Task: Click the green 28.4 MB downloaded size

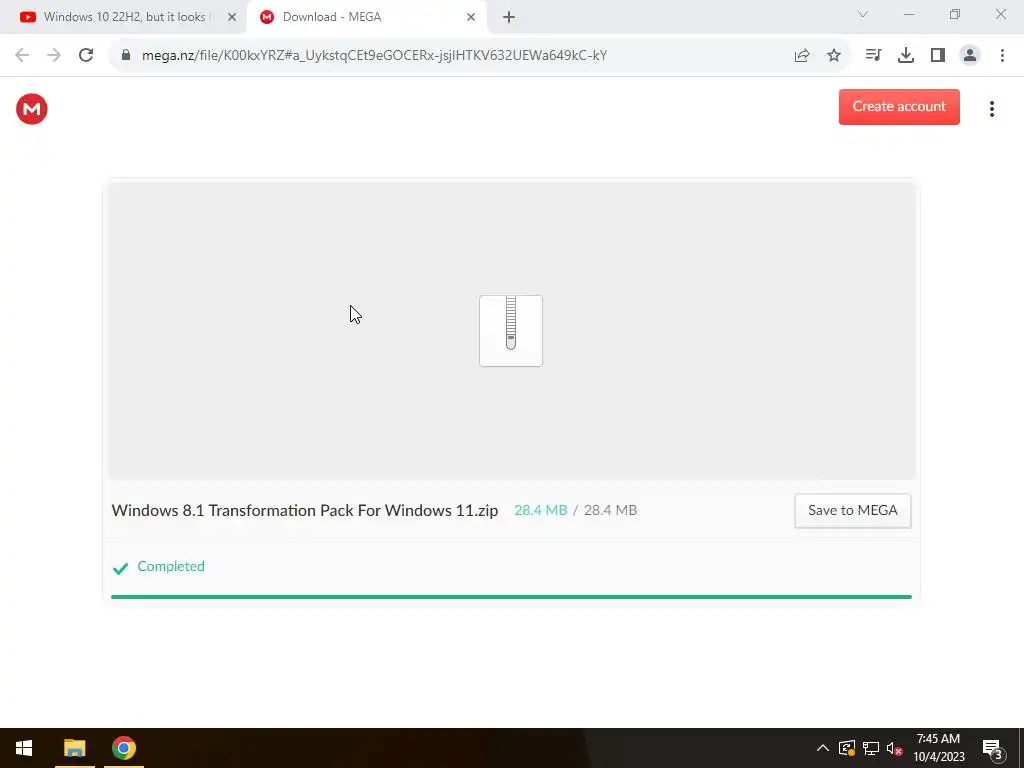Action: (x=540, y=510)
